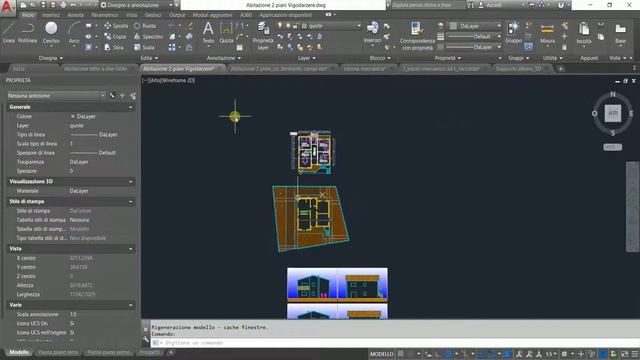Open the DaLayer object color dropdown
This screenshot has height=360, width=640.
pyautogui.click(x=476, y=26)
